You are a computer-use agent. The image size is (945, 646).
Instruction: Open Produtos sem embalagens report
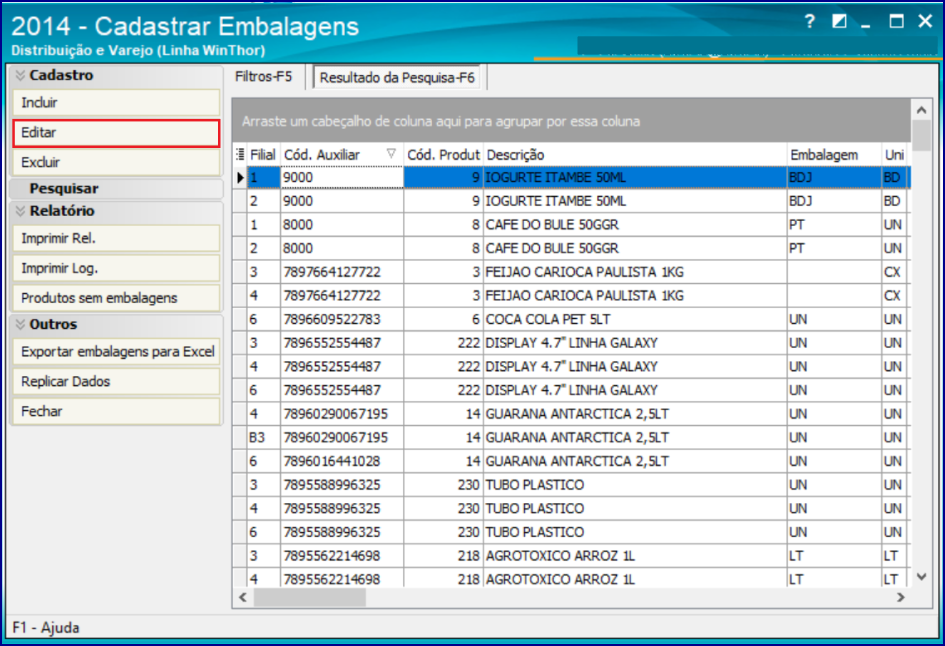[x=116, y=298]
